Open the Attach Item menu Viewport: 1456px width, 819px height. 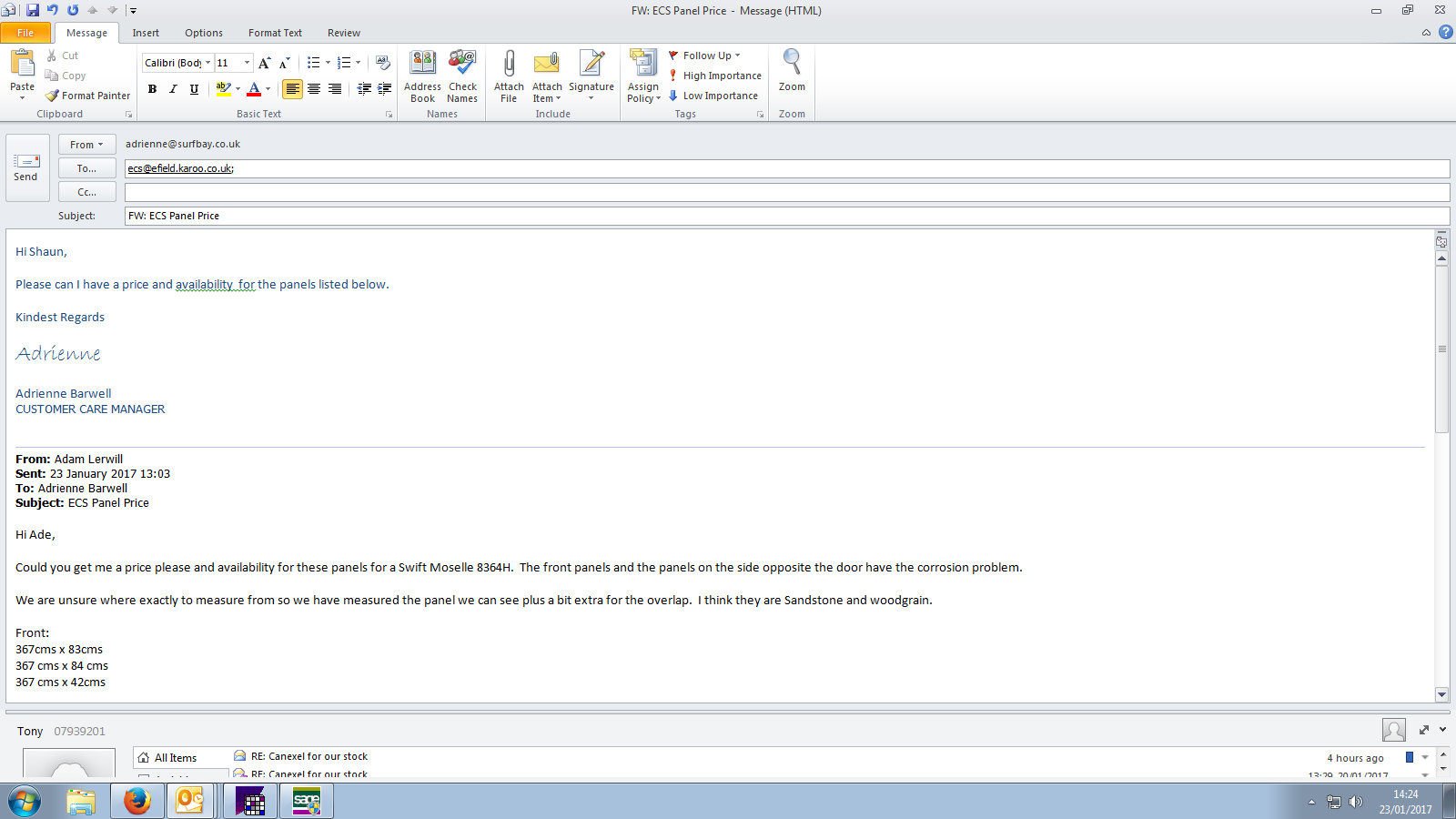pos(547,76)
